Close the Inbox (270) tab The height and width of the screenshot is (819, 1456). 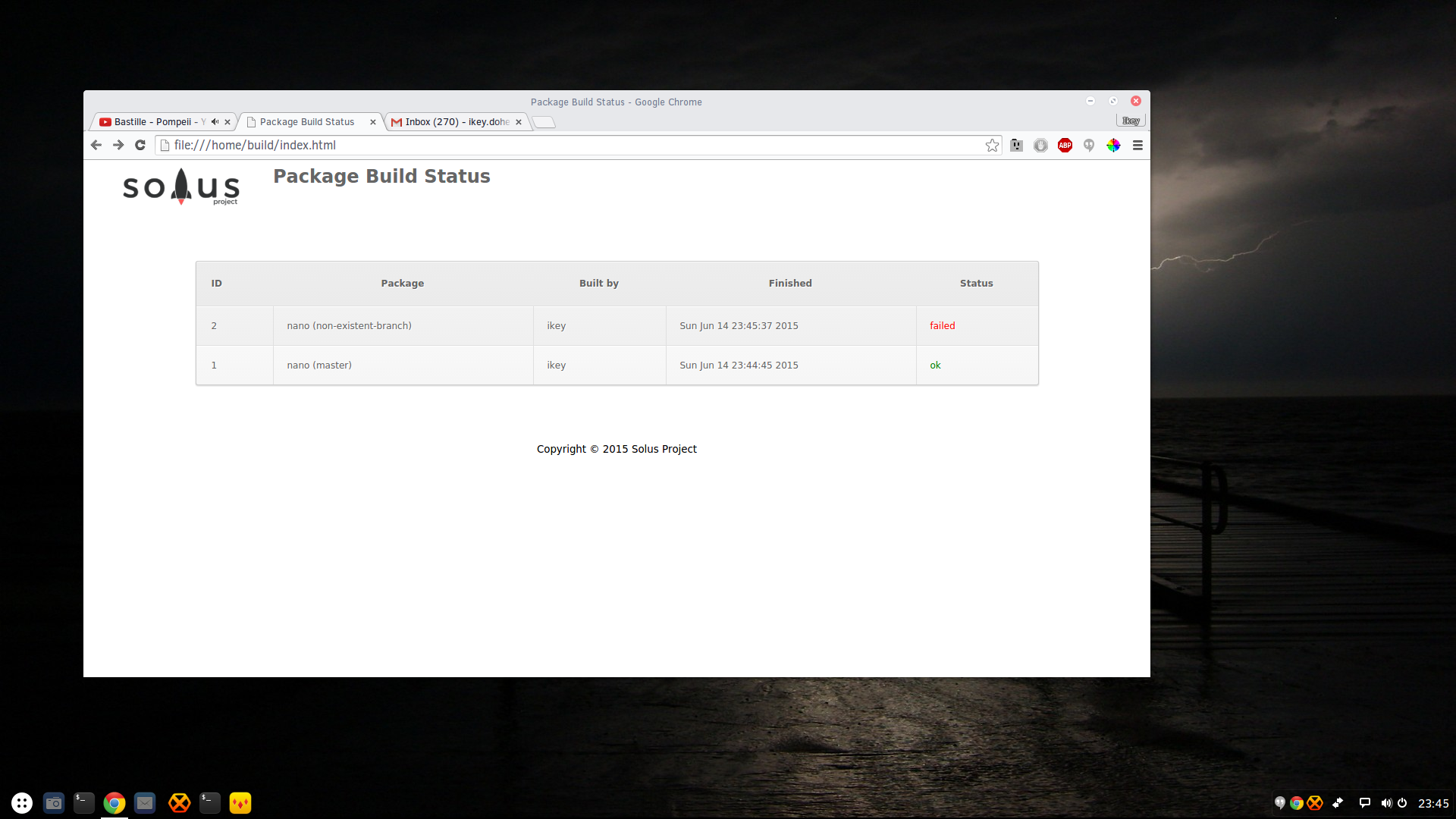(x=519, y=121)
